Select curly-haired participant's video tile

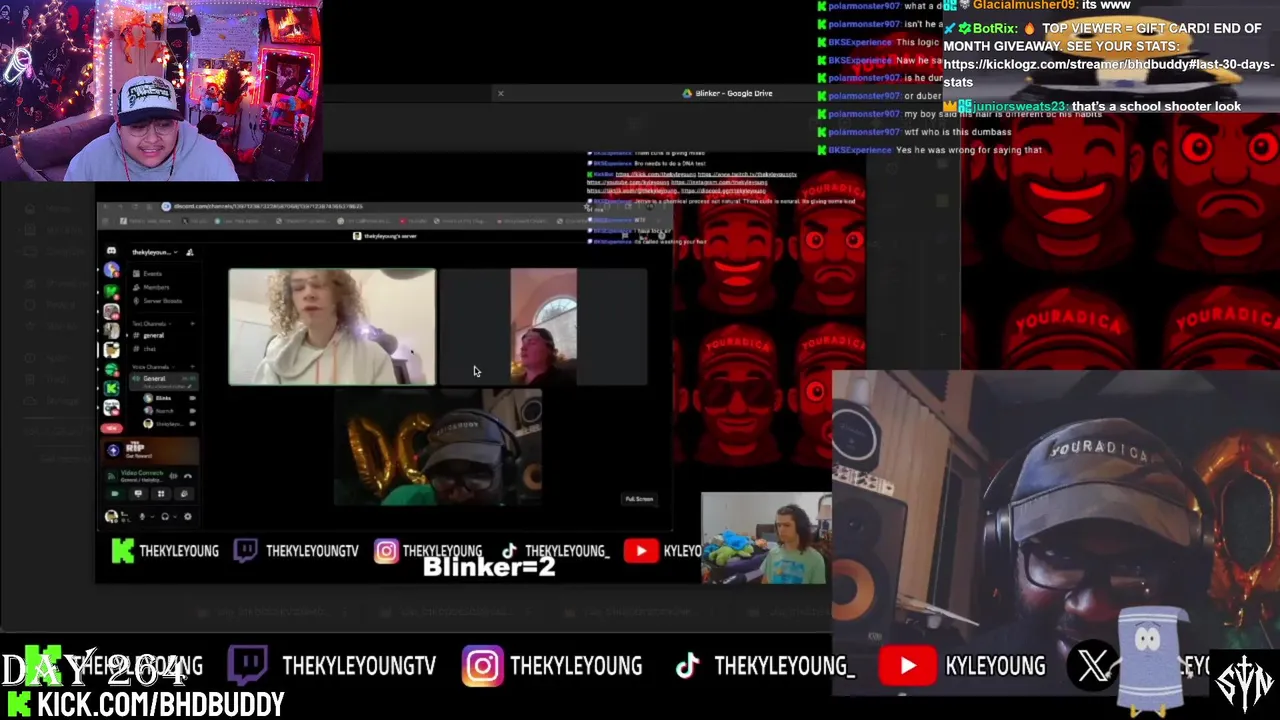click(332, 326)
